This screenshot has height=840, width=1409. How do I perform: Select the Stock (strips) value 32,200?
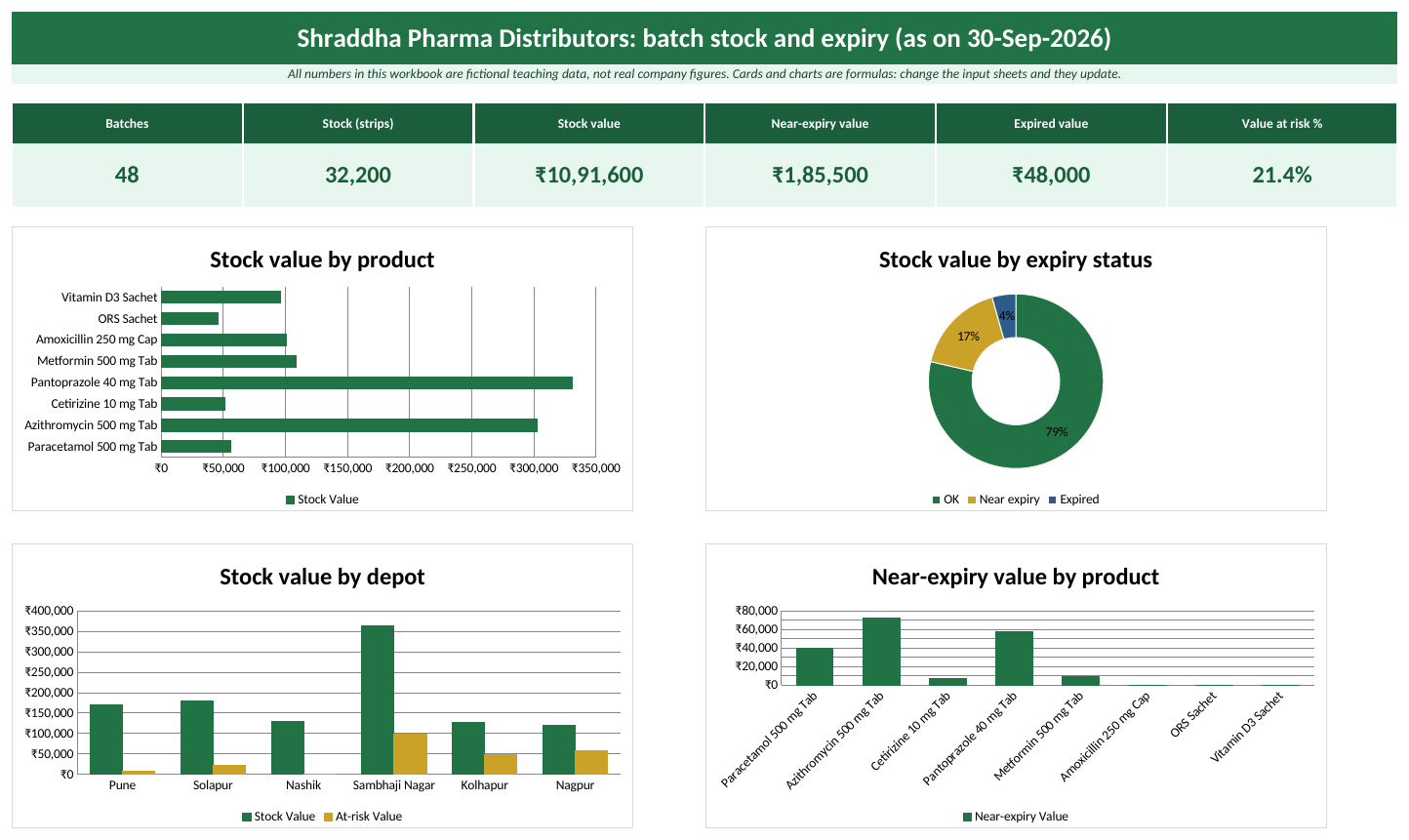358,175
